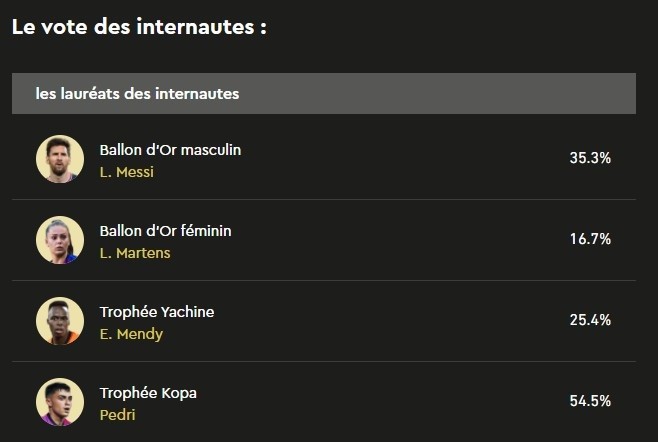Click the E. Mendy name
Screen dimensions: 658x442
point(131,334)
